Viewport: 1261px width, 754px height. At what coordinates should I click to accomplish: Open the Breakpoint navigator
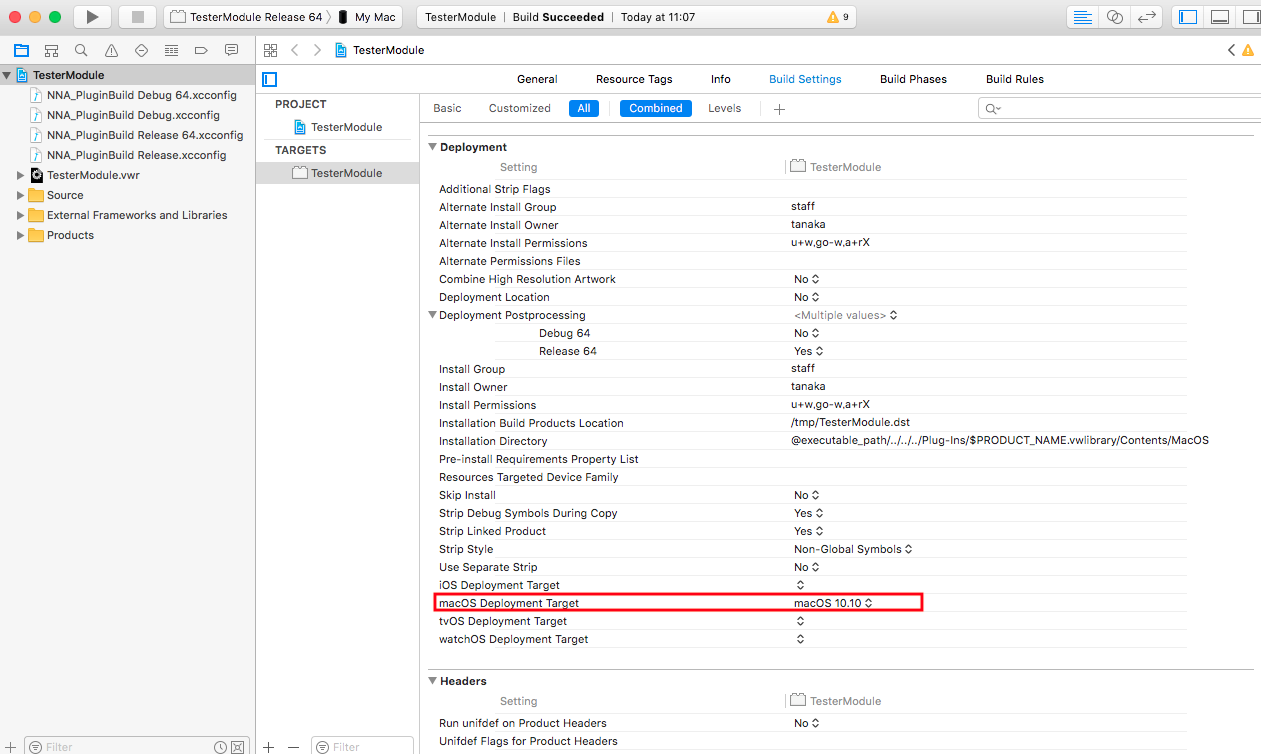coord(201,50)
